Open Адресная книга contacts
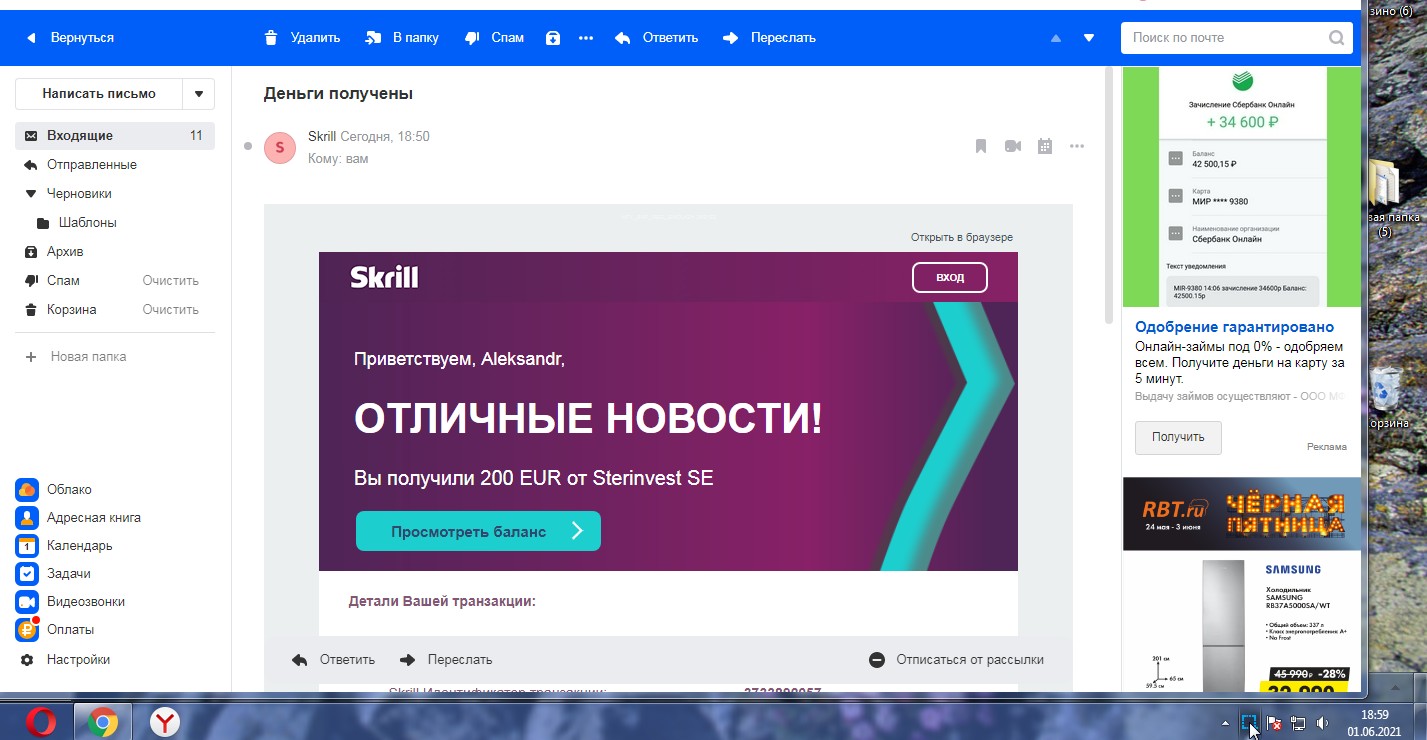This screenshot has height=740, width=1427. [x=79, y=518]
